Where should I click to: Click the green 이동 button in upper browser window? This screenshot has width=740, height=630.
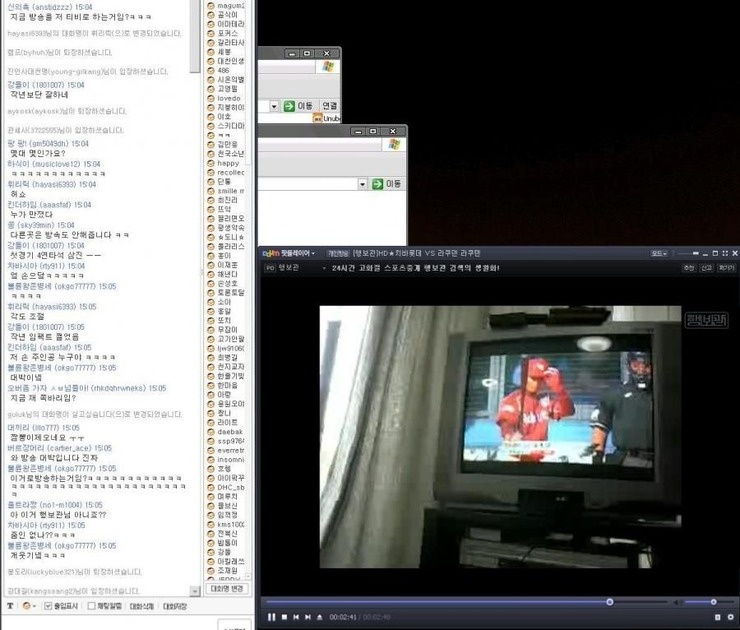pos(297,106)
